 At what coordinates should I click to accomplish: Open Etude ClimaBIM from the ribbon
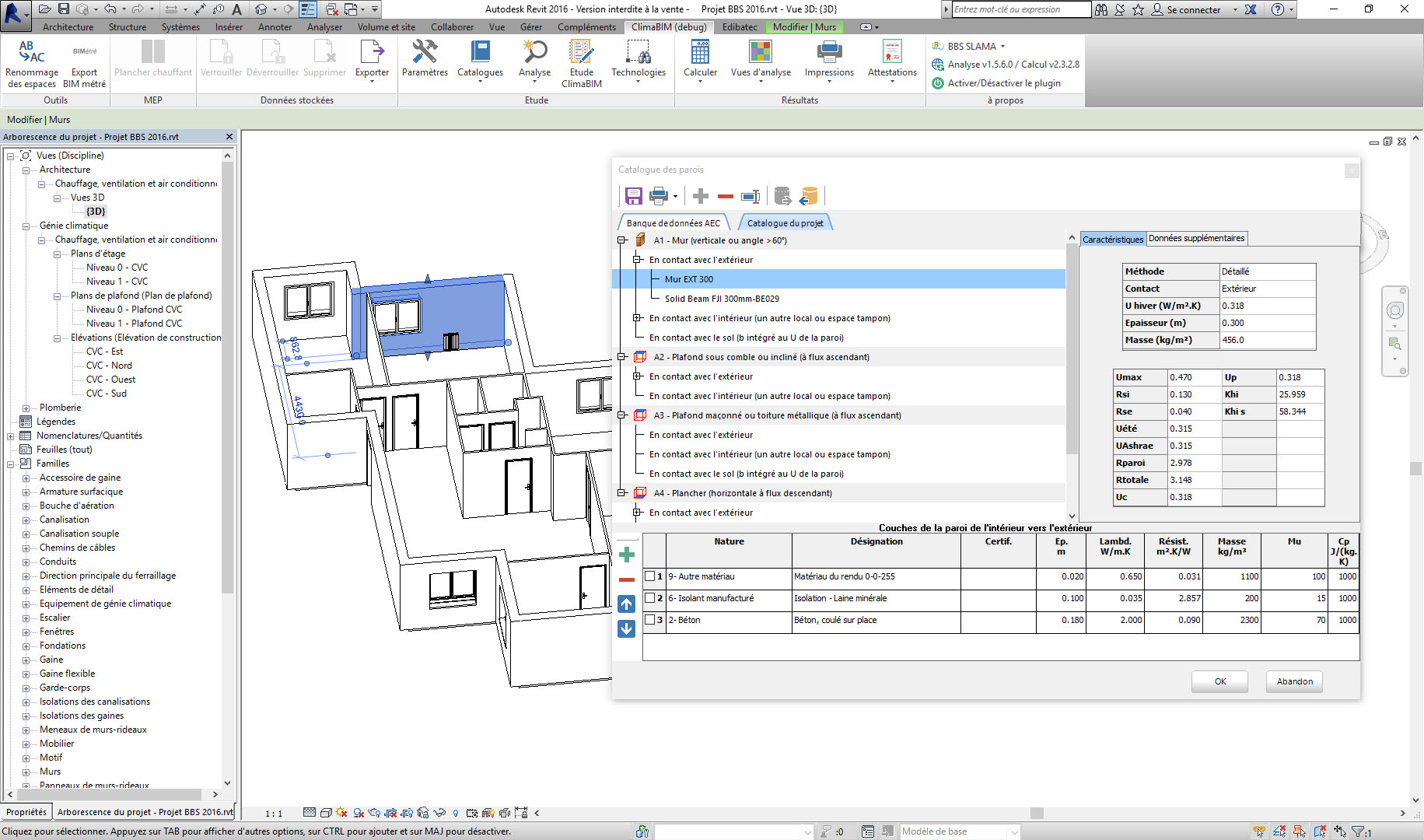point(582,64)
